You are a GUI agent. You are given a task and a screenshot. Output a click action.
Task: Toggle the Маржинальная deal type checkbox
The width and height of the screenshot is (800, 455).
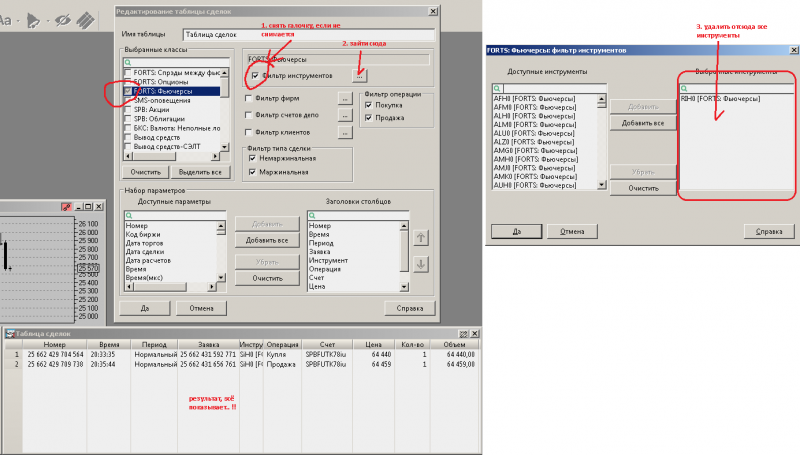click(x=252, y=172)
